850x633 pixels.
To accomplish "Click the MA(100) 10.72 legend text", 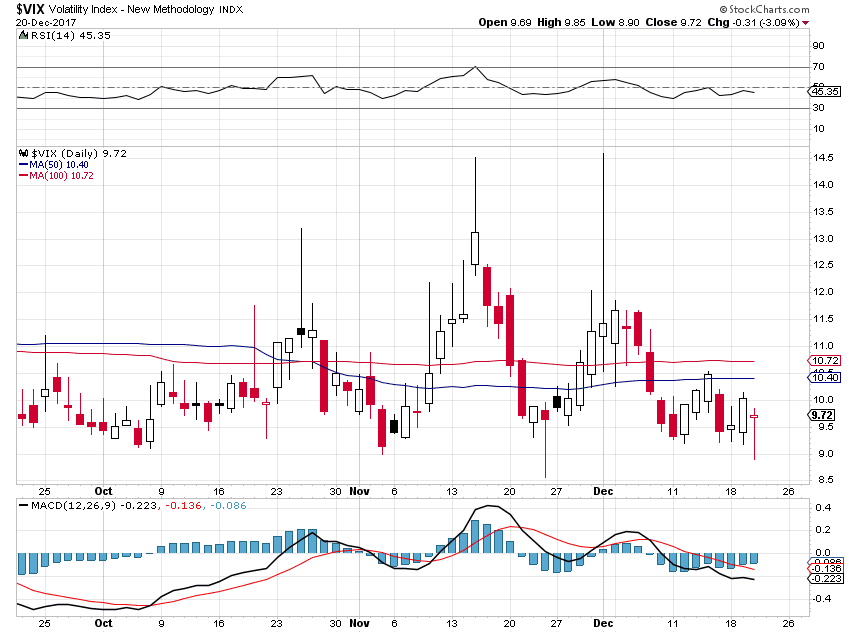I will 61,176.
